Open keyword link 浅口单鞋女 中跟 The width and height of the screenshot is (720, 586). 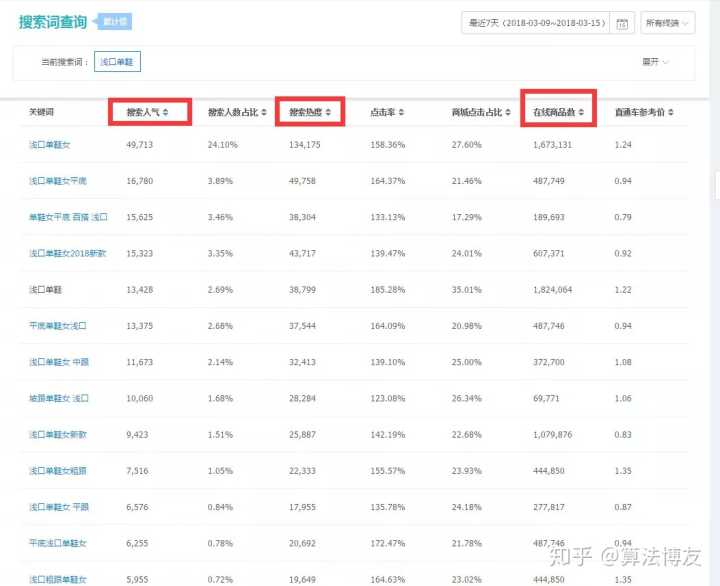pos(59,362)
